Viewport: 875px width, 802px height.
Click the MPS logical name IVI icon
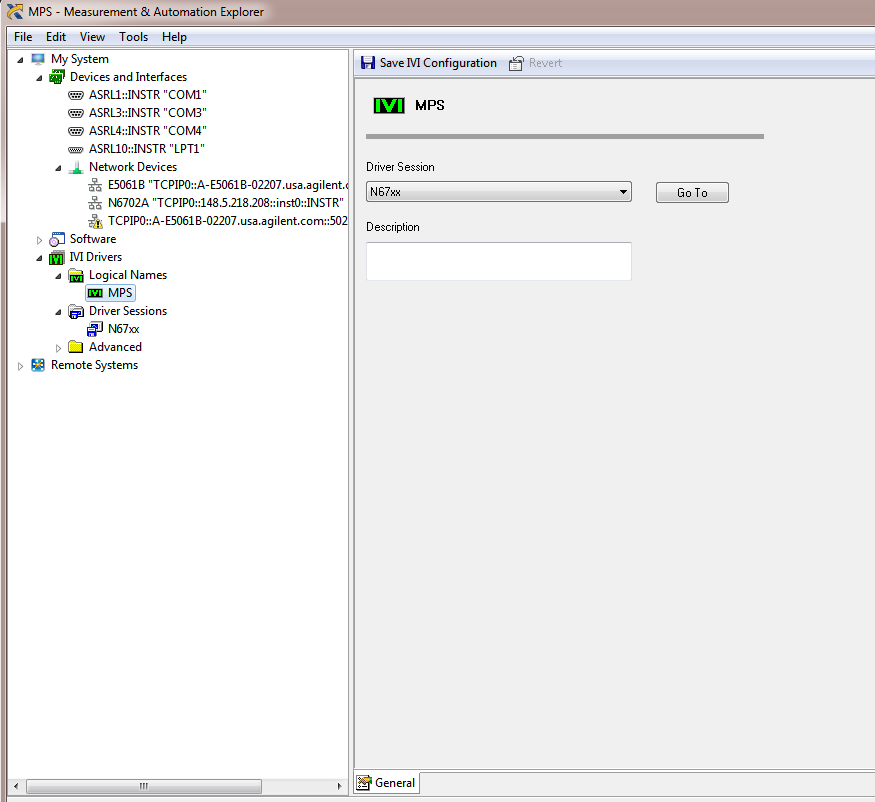point(95,293)
